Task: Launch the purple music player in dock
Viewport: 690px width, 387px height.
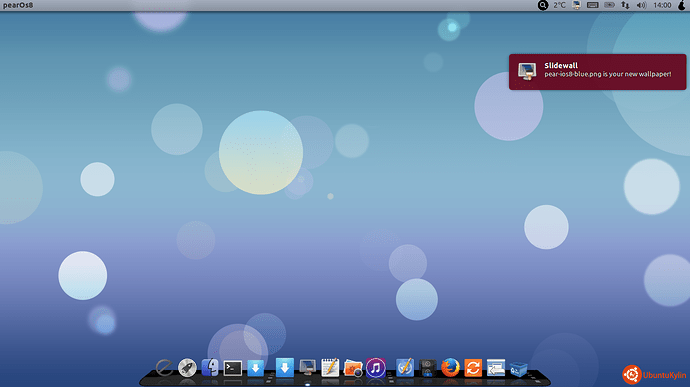Action: coord(376,368)
